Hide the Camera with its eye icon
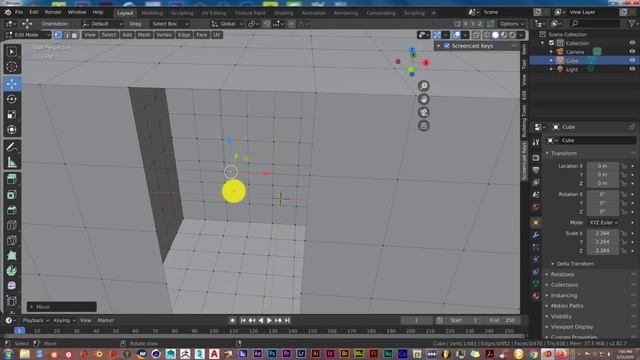This screenshot has width=640, height=360. click(632, 51)
